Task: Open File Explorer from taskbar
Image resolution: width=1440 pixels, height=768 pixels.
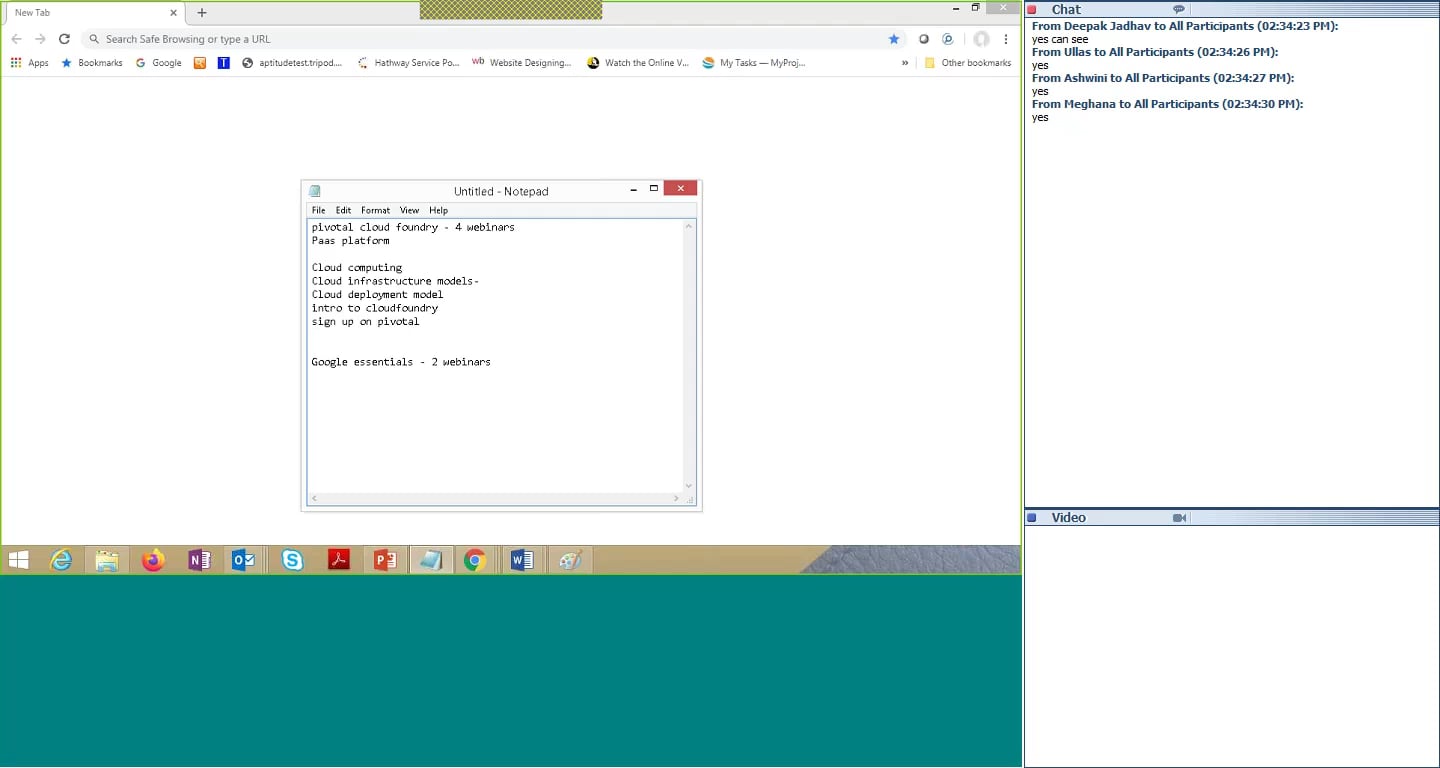Action: [x=107, y=561]
